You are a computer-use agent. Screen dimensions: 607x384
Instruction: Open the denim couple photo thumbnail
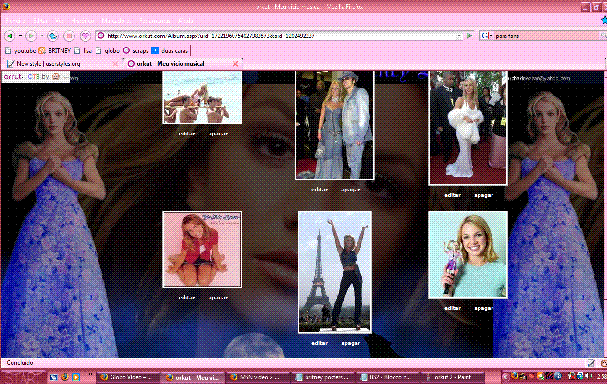[335, 125]
